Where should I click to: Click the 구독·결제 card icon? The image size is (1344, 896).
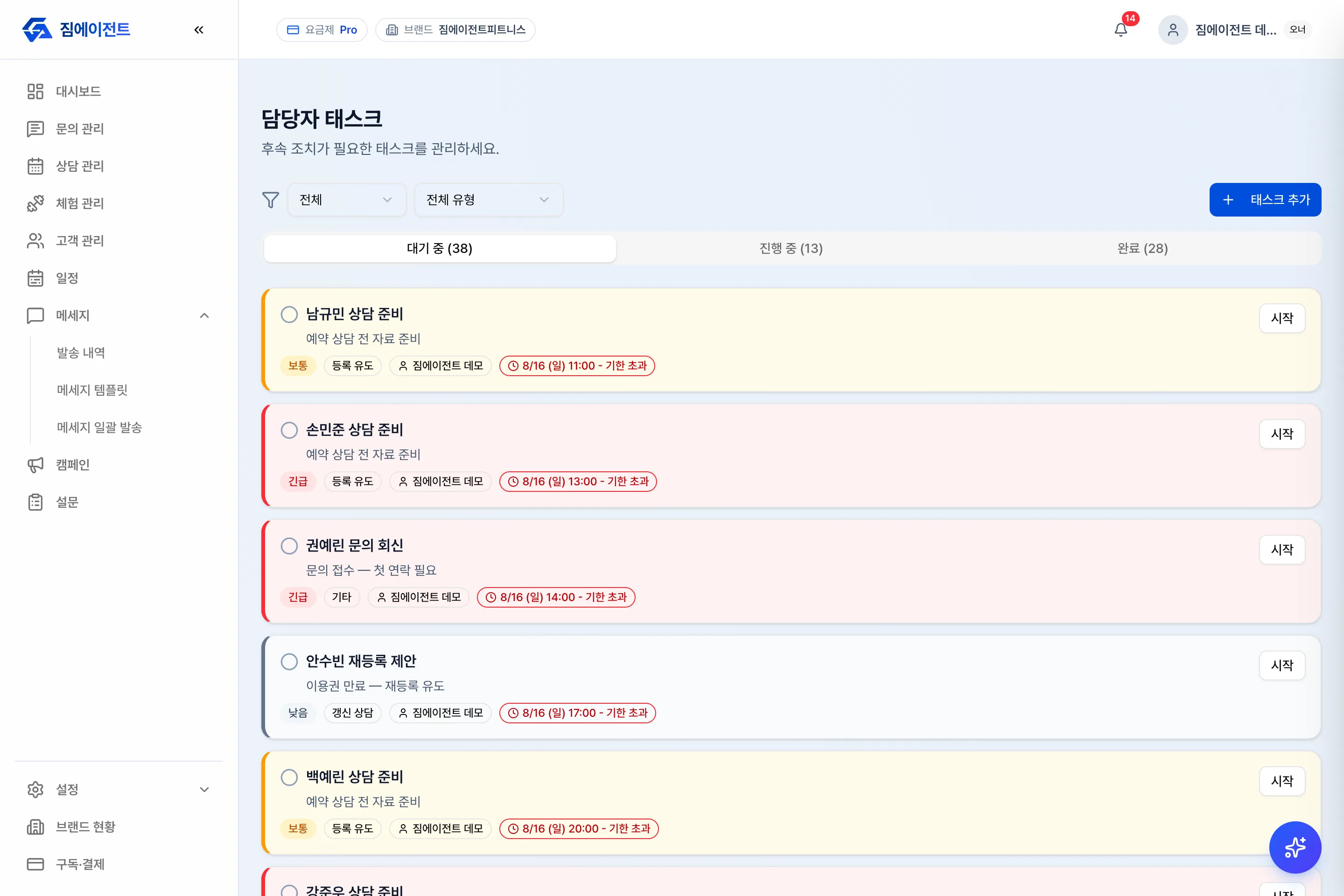[x=35, y=864]
